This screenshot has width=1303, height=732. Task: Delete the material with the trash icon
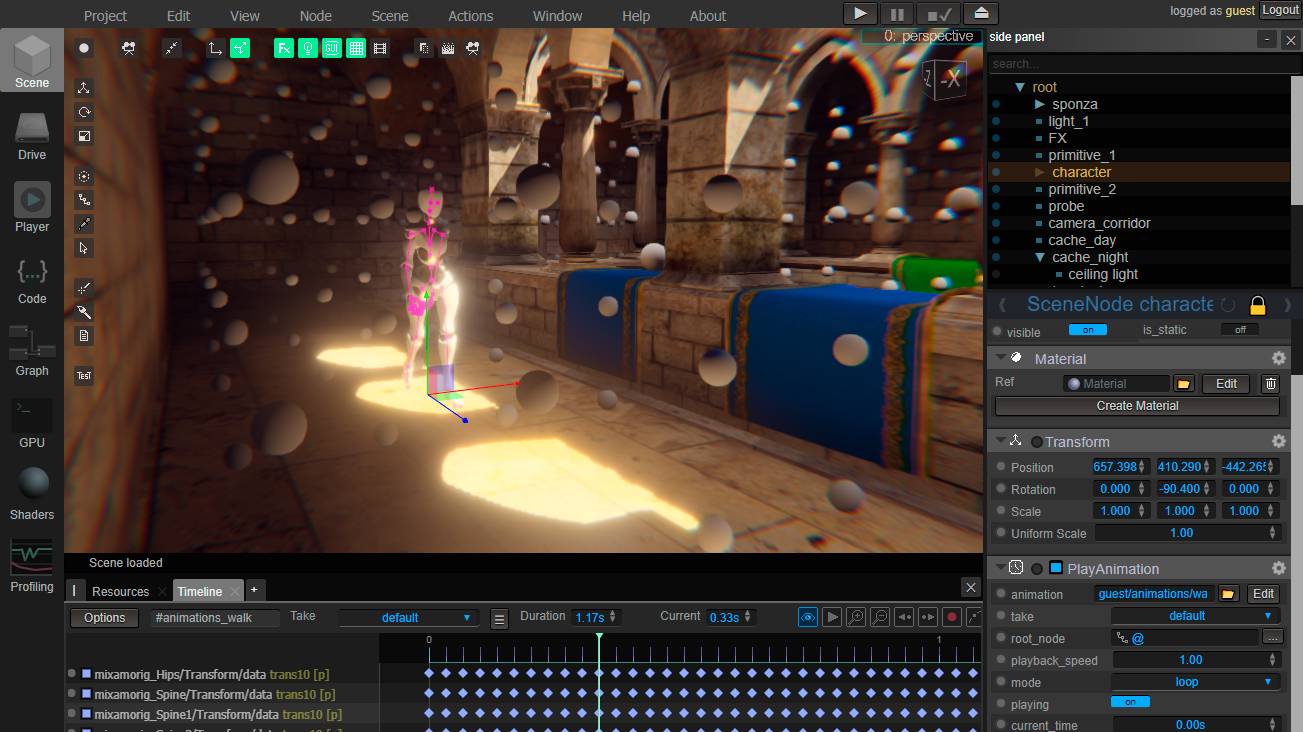point(1270,383)
